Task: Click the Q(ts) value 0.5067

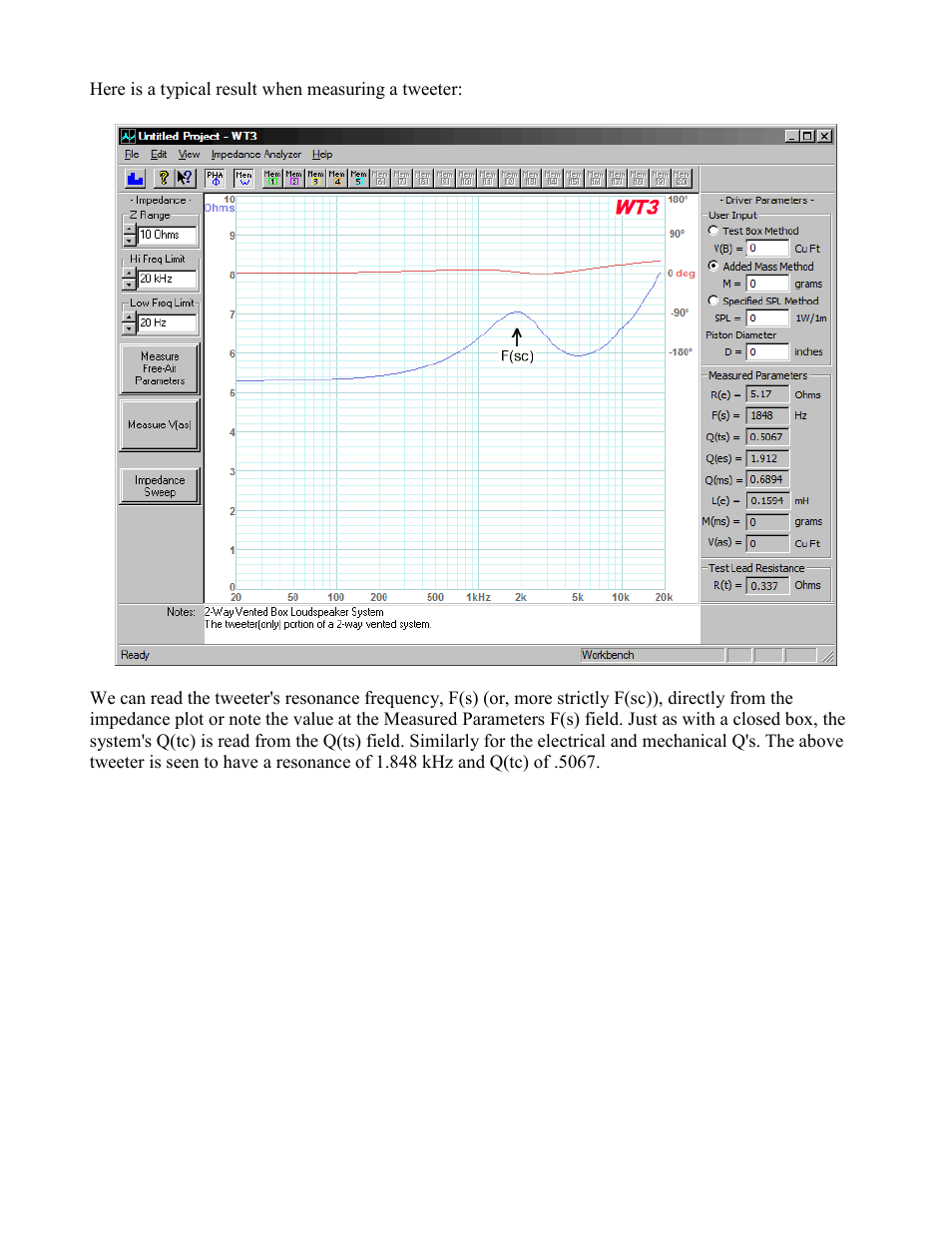Action: (767, 437)
